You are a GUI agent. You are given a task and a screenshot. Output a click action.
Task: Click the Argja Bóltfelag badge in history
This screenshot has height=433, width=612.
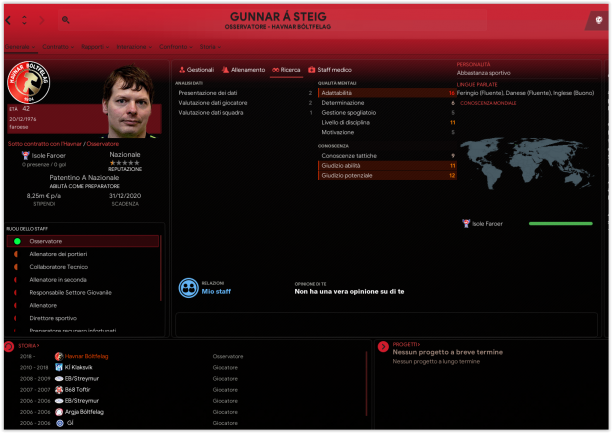[59, 412]
